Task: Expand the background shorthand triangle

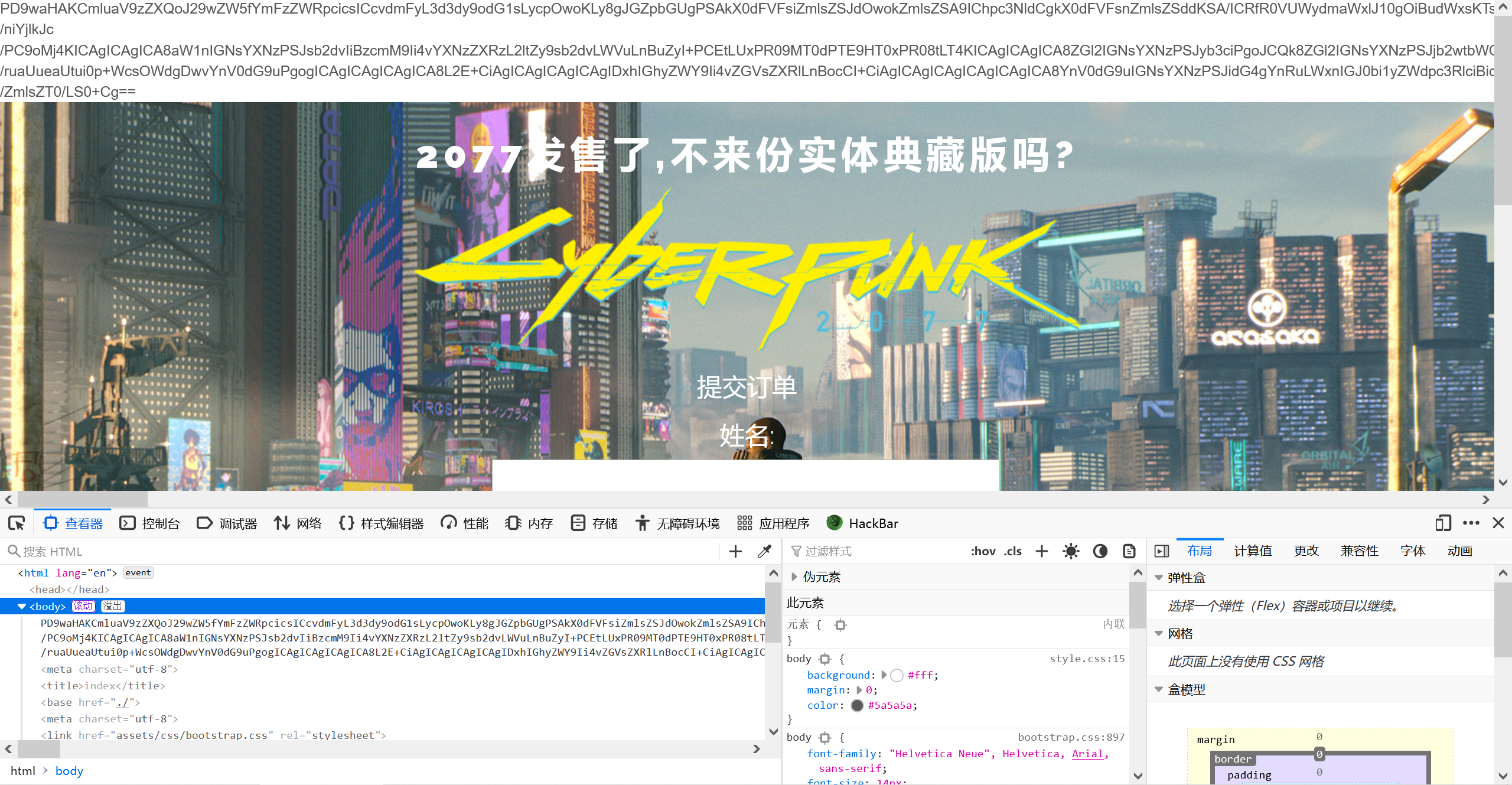Action: pyautogui.click(x=884, y=675)
